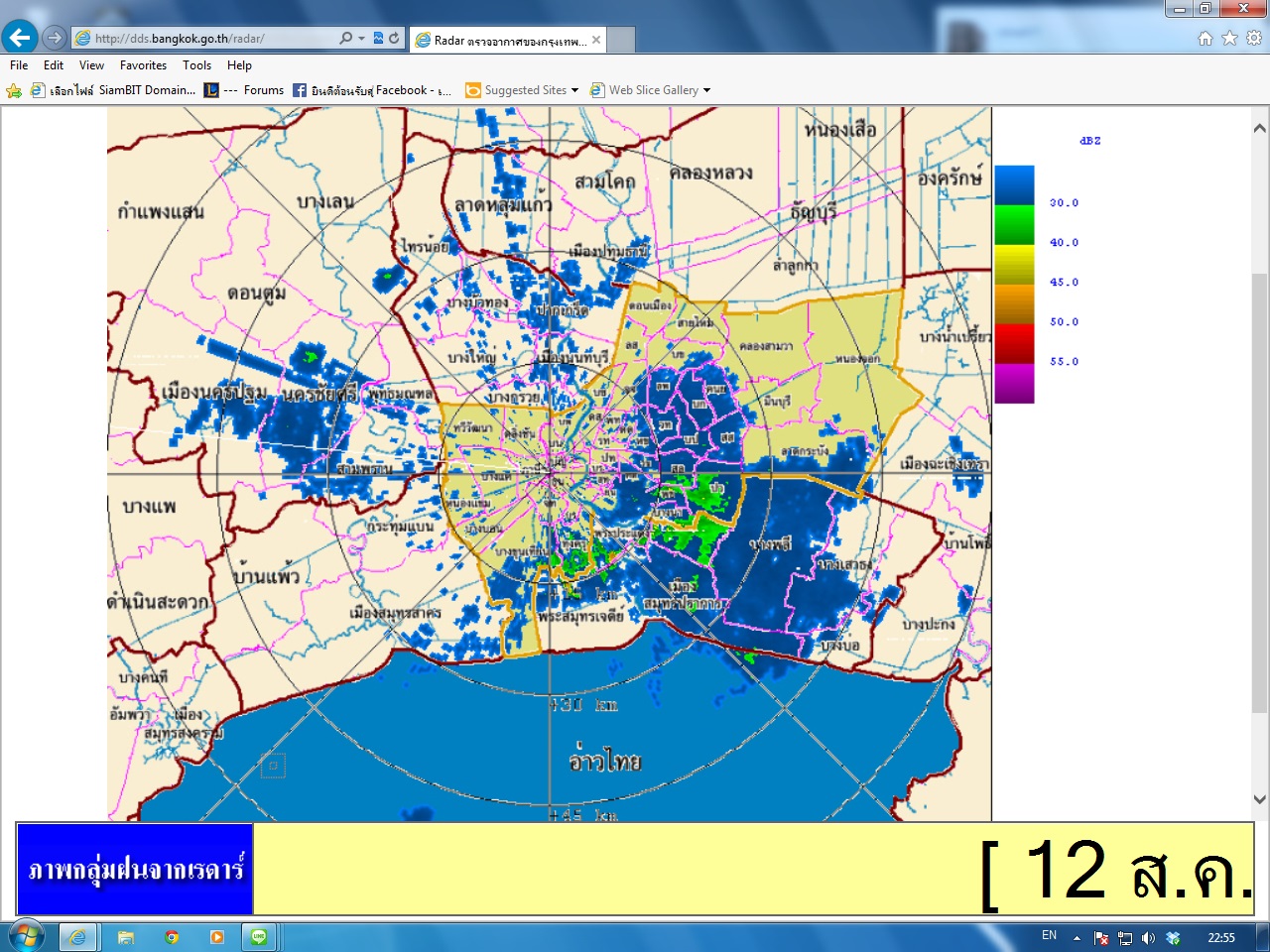
Task: Show hidden system tray icons
Action: point(1077,938)
